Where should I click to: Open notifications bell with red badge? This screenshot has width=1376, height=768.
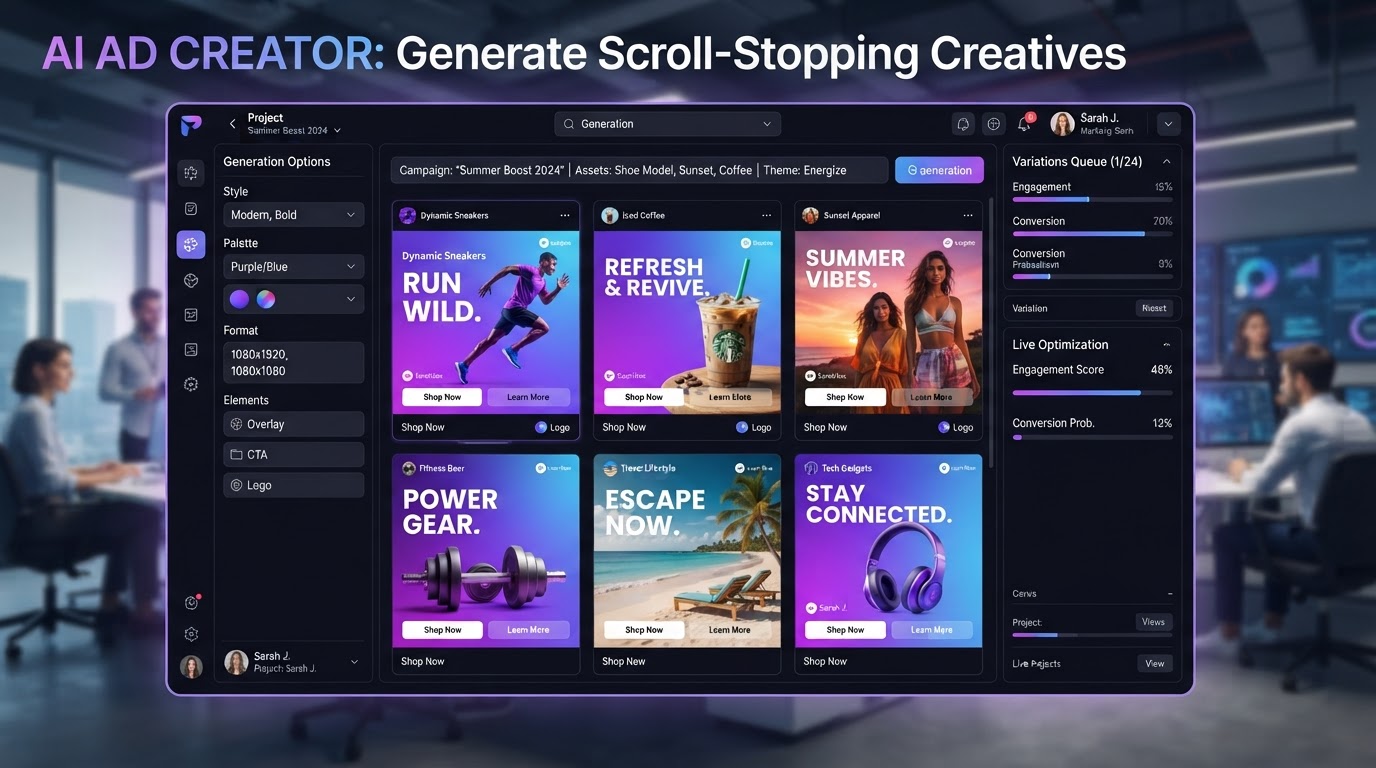pyautogui.click(x=1025, y=123)
